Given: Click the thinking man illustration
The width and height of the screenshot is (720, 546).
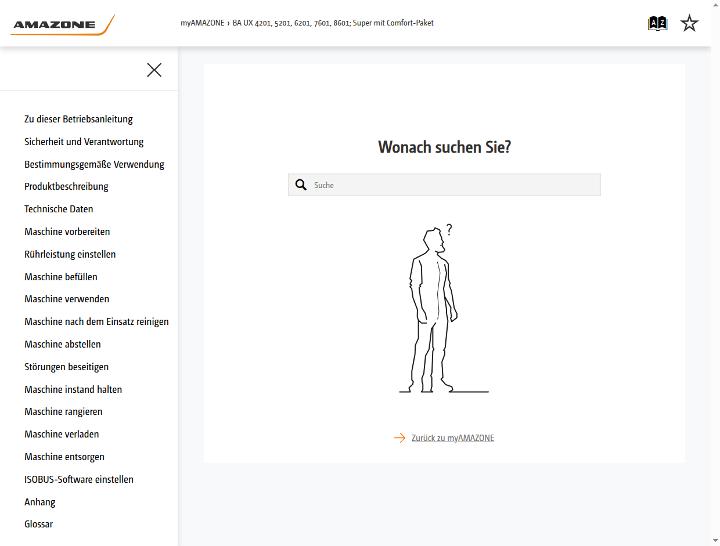Looking at the screenshot, I should click(x=444, y=309).
